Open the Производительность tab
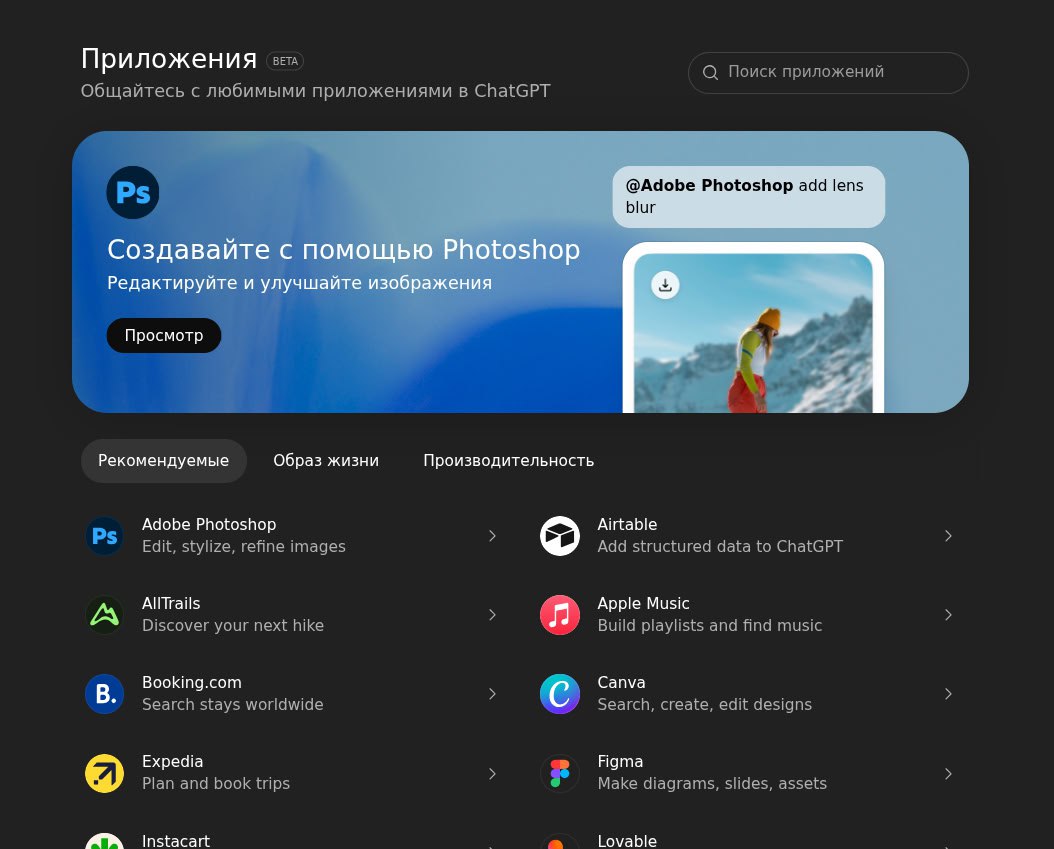Image resolution: width=1054 pixels, height=849 pixels. tap(509, 461)
